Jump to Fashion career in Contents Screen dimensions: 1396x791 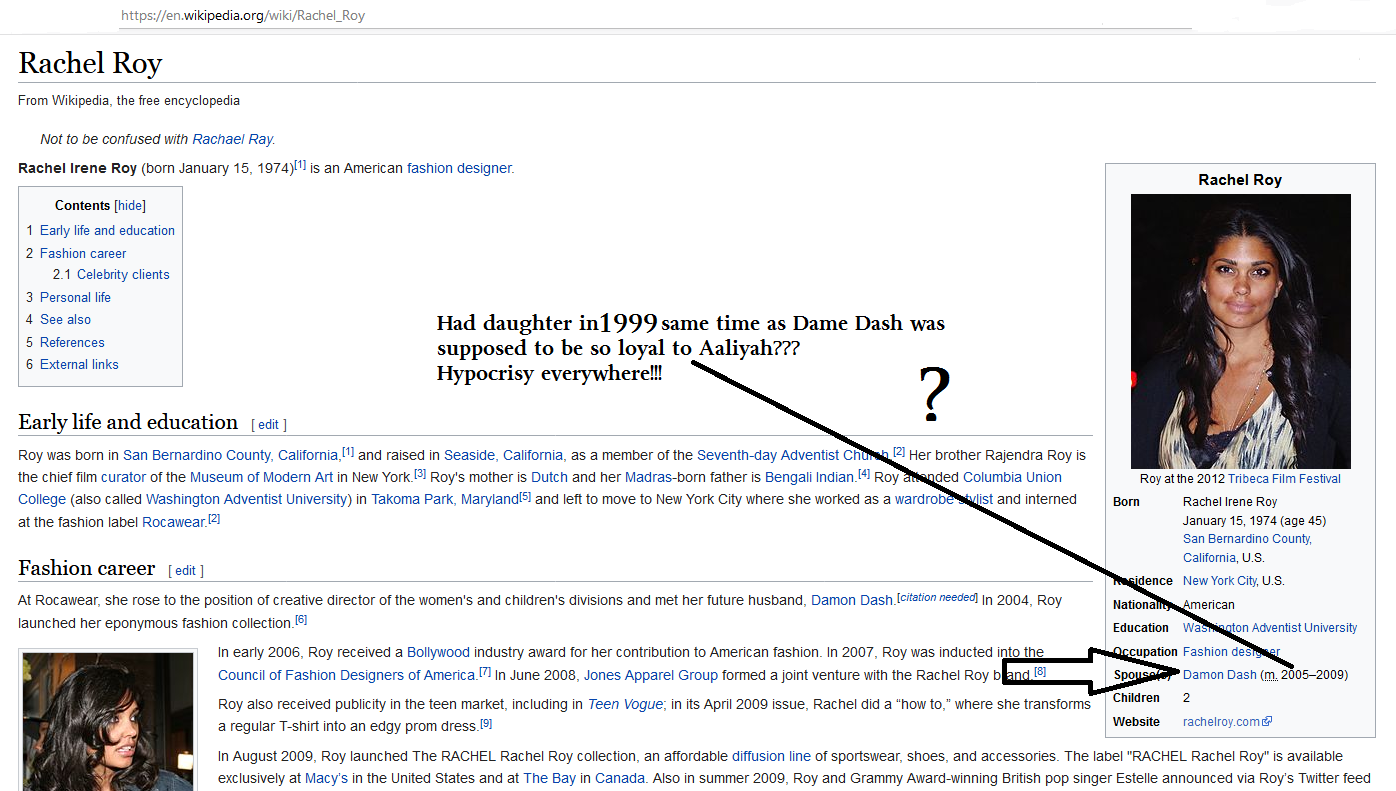pyautogui.click(x=83, y=253)
